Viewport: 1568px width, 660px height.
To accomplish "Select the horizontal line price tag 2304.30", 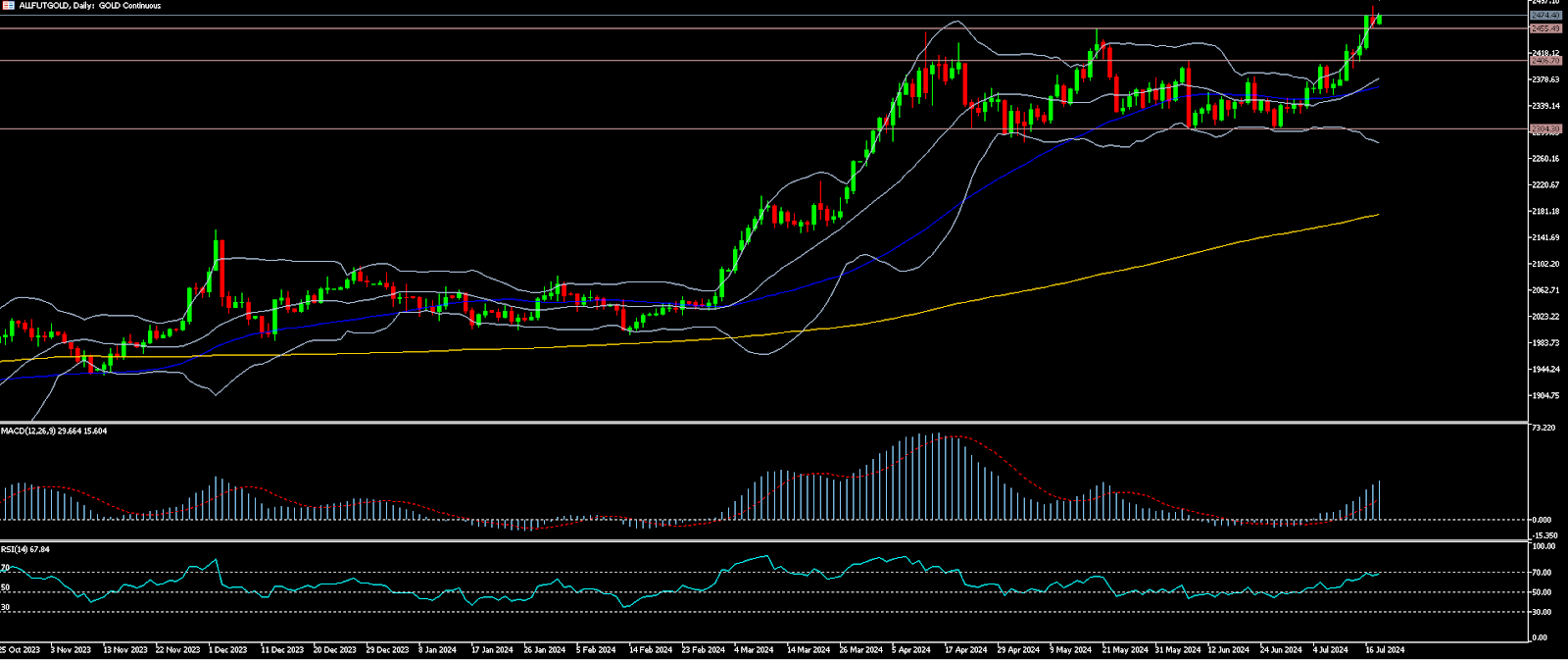I will pyautogui.click(x=1545, y=128).
